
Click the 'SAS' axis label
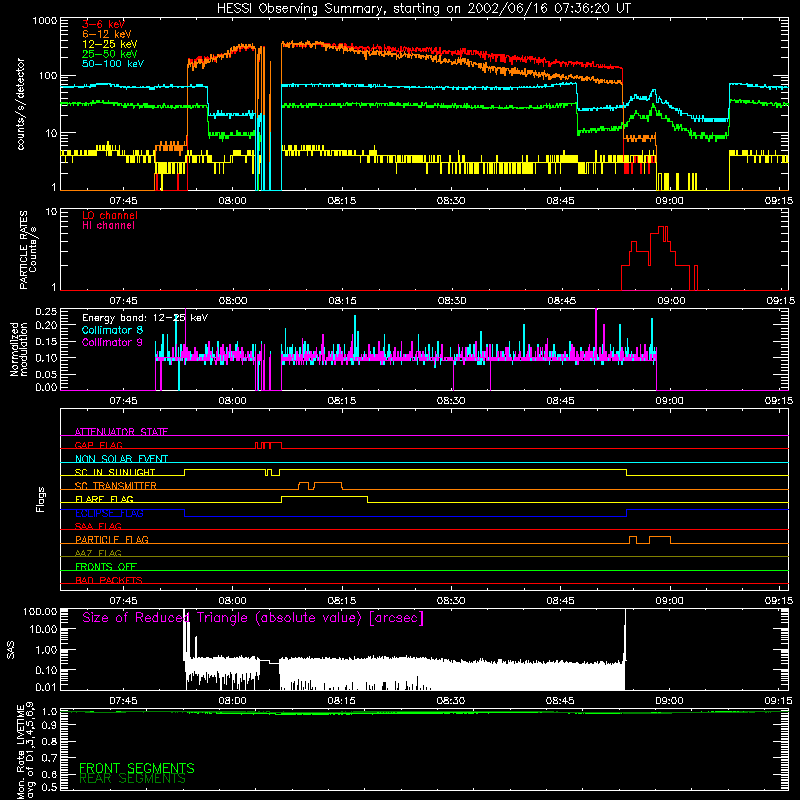pos(11,649)
